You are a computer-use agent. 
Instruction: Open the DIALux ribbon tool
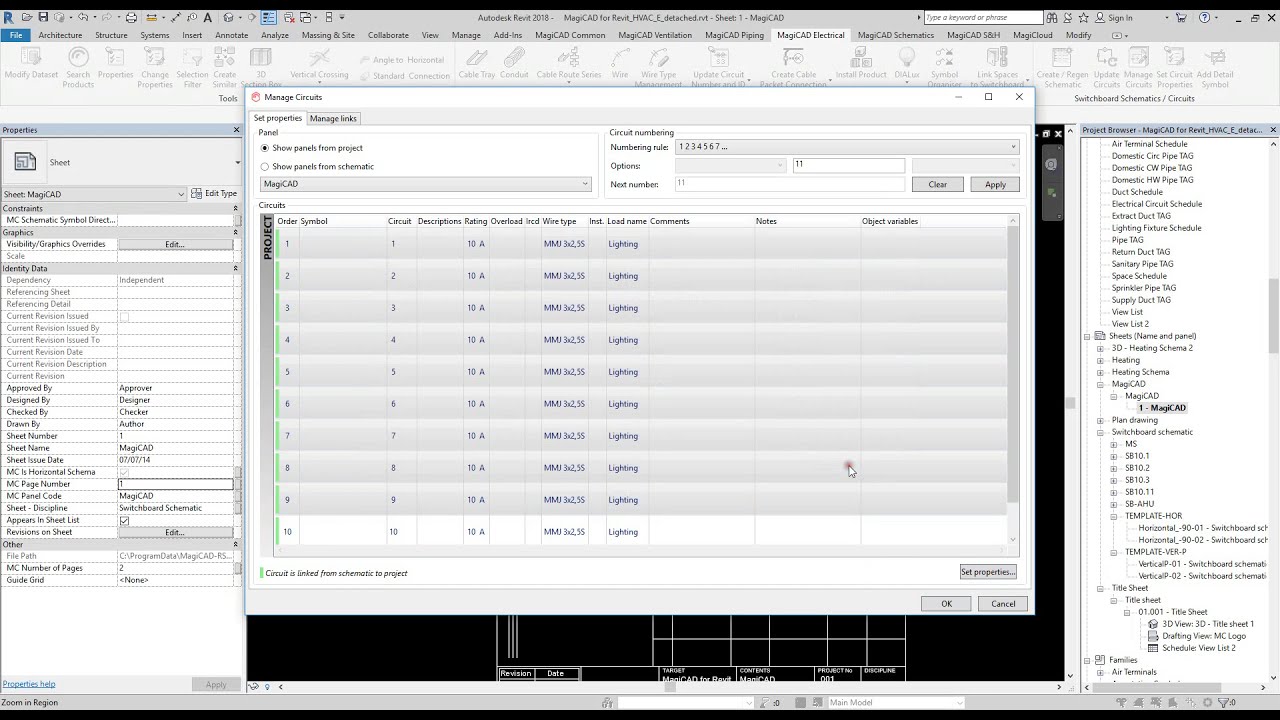907,63
